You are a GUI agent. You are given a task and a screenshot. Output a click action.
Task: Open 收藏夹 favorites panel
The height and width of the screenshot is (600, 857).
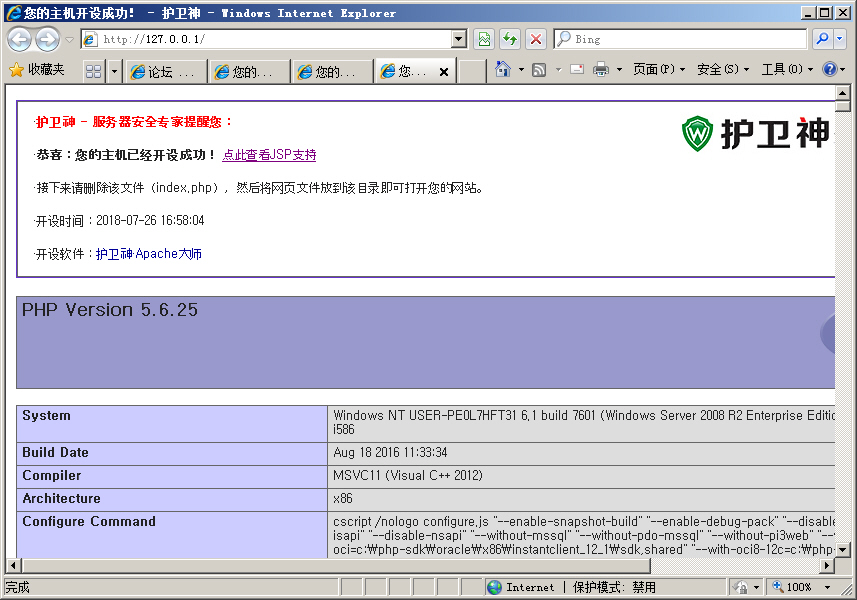click(36, 70)
